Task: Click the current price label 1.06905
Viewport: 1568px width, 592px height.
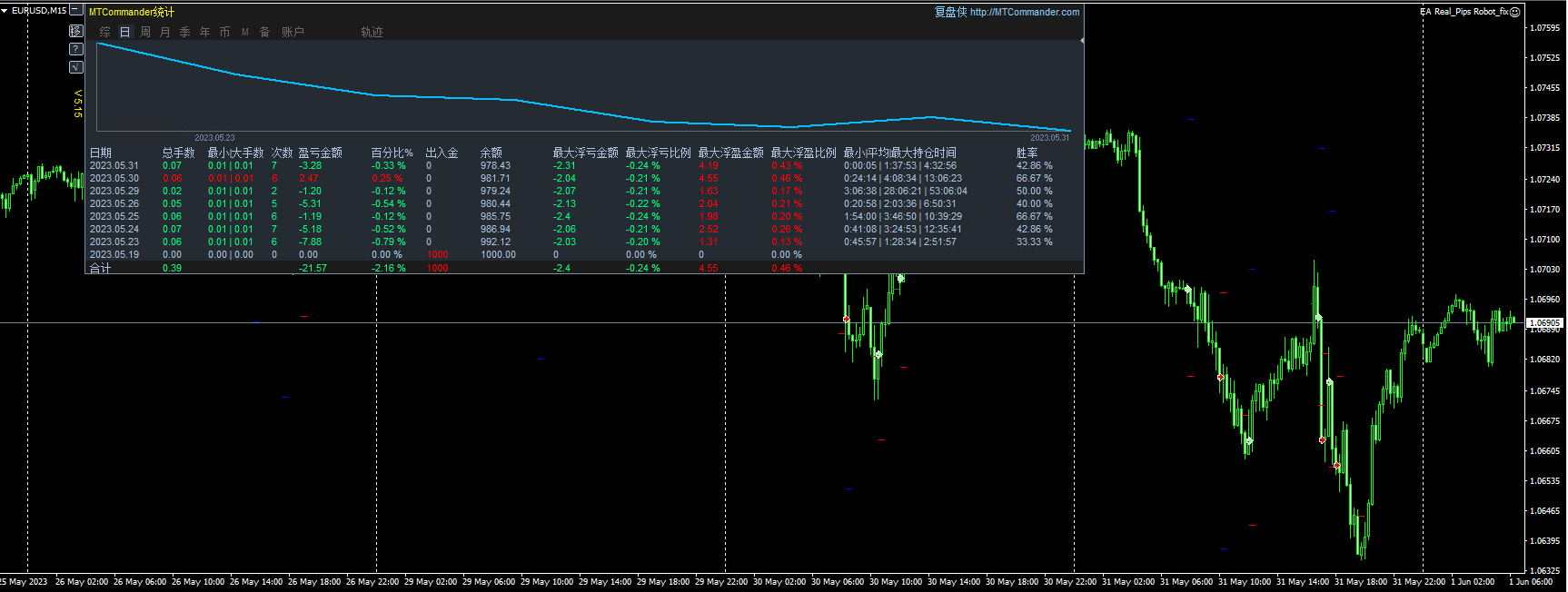Action: click(x=1544, y=322)
